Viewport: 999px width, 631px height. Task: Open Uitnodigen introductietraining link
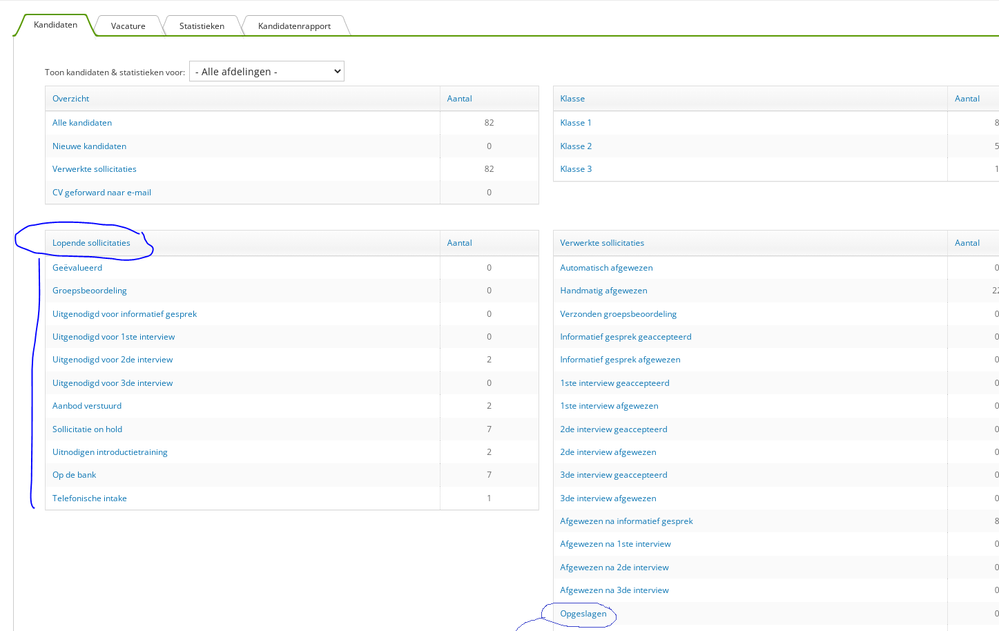[110, 452]
